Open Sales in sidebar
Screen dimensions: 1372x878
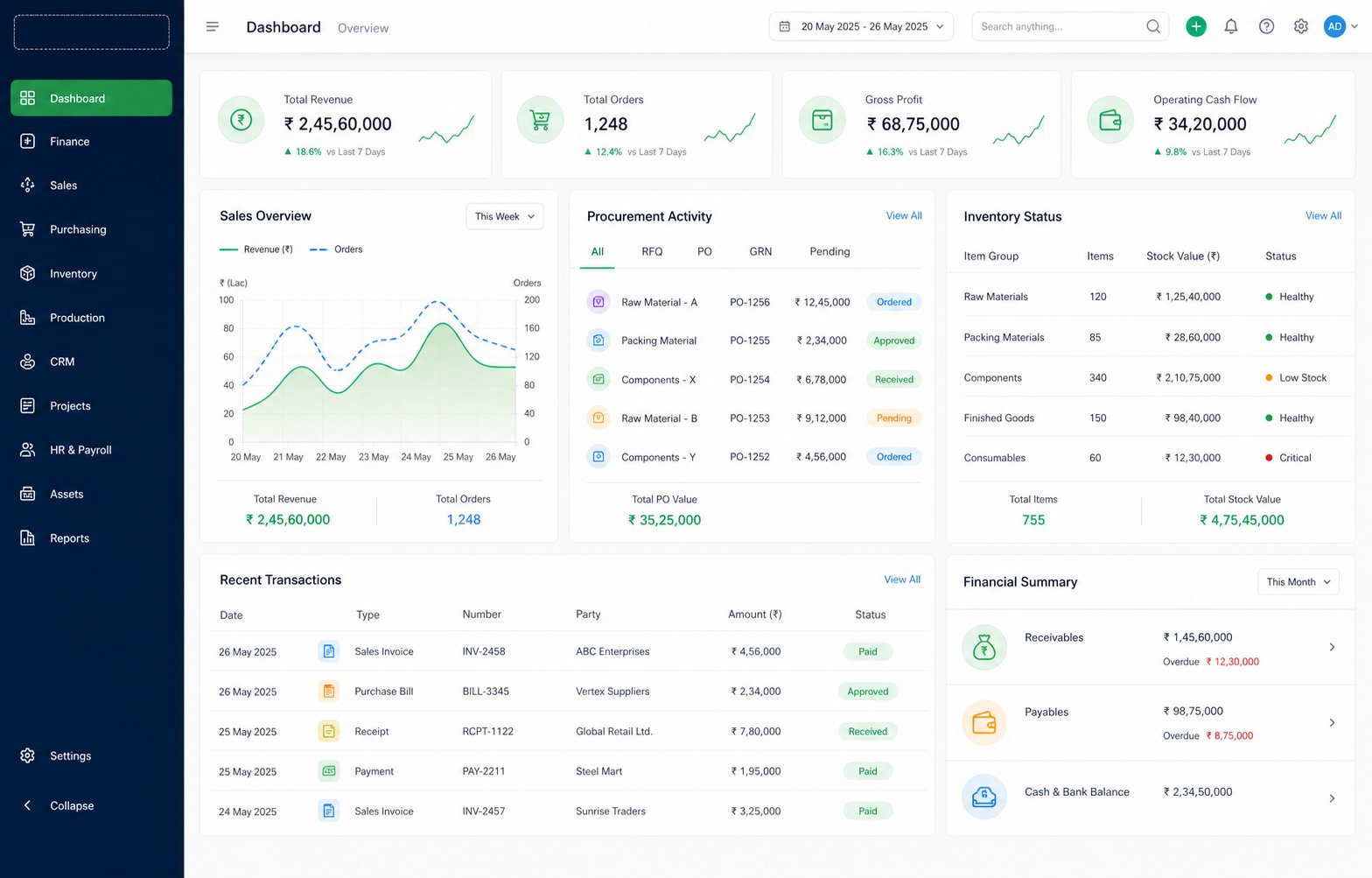[91, 186]
